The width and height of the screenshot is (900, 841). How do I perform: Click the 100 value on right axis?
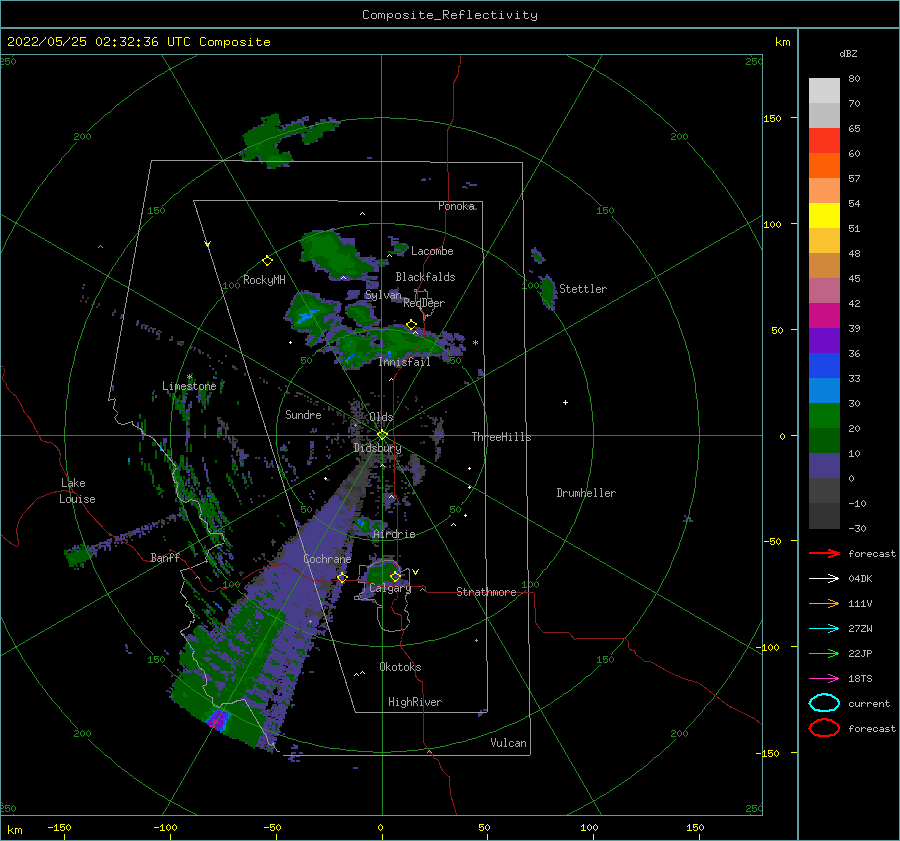click(x=772, y=224)
